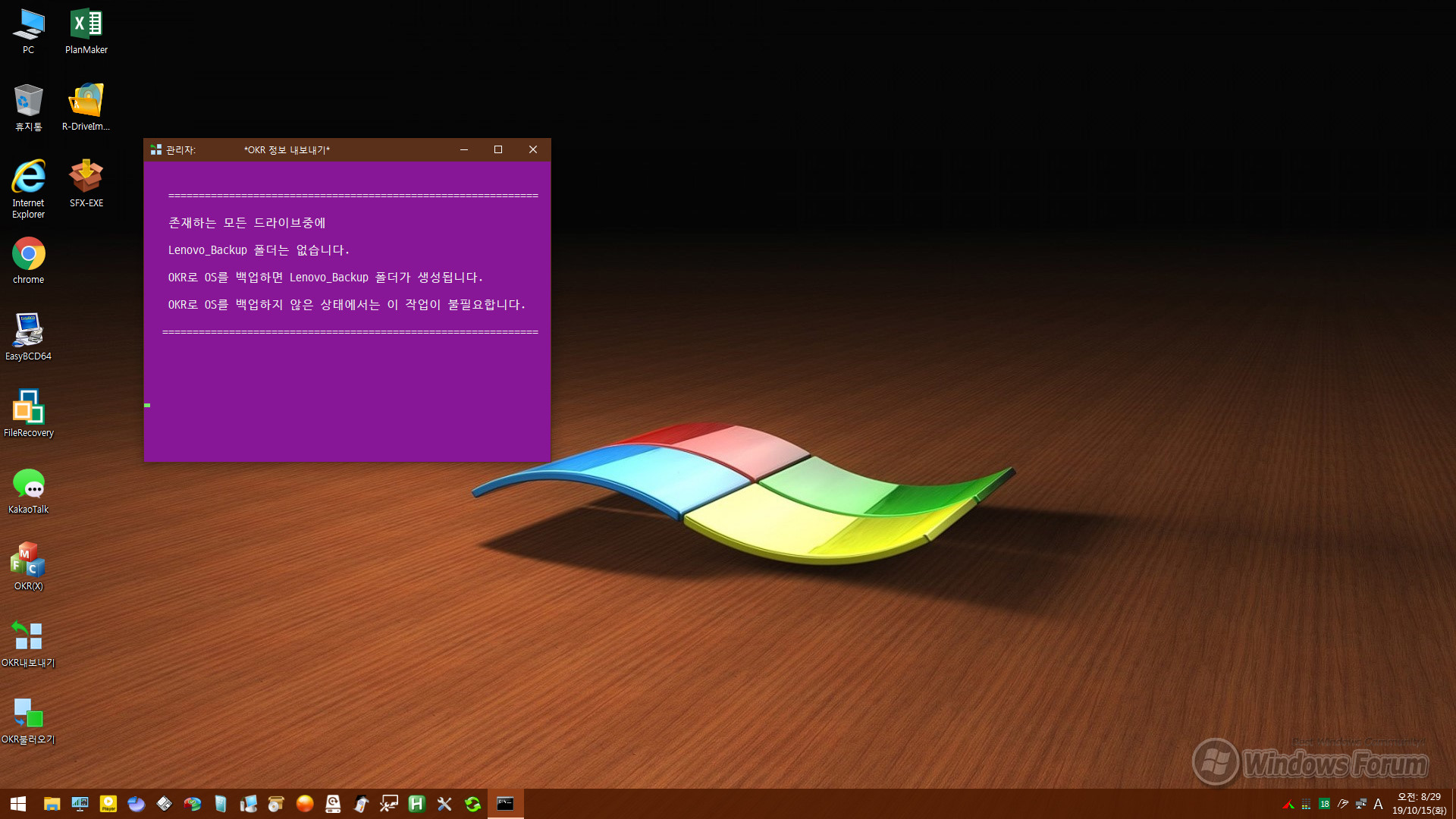Select the OKR불러오기 desktop icon
The height and width of the screenshot is (819, 1456).
28,720
